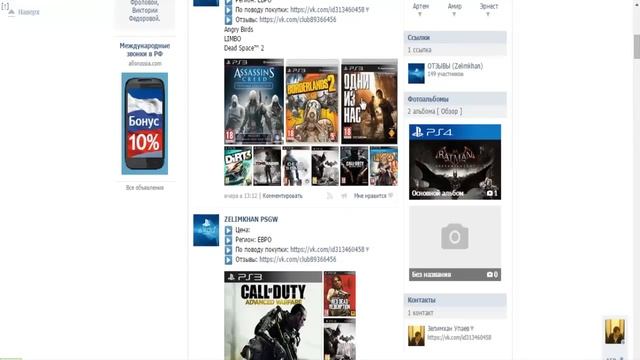Click the arrow bullet icon beside Цена
640x360 pixels.
coord(229,230)
